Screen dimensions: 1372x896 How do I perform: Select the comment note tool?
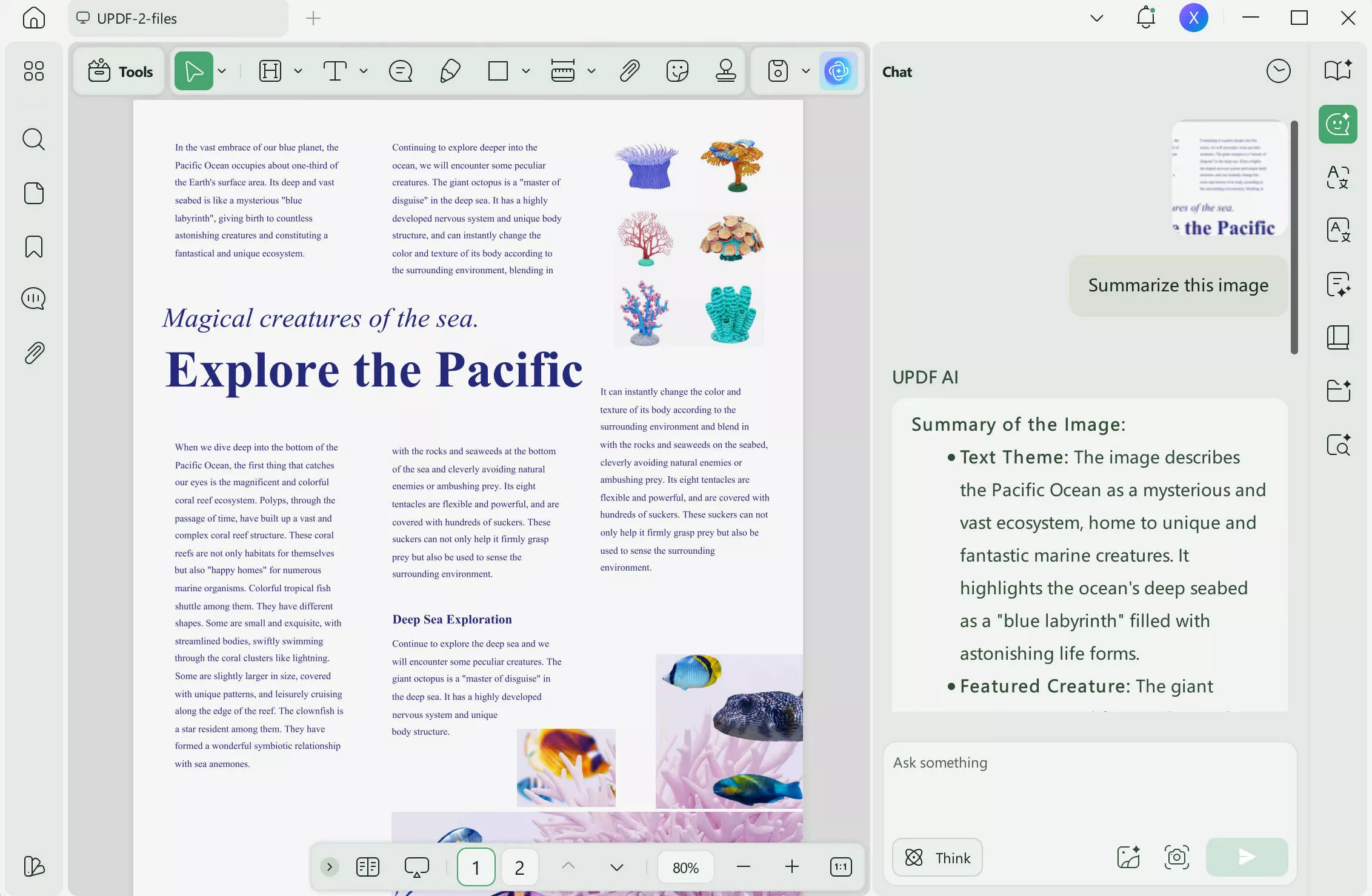tap(401, 71)
